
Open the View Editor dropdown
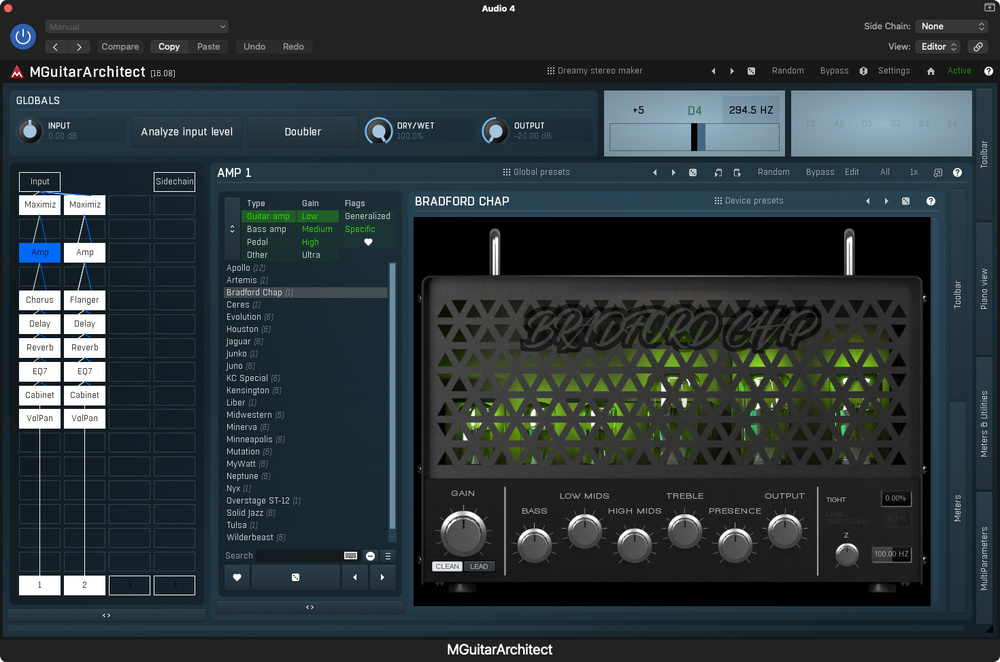coord(939,47)
